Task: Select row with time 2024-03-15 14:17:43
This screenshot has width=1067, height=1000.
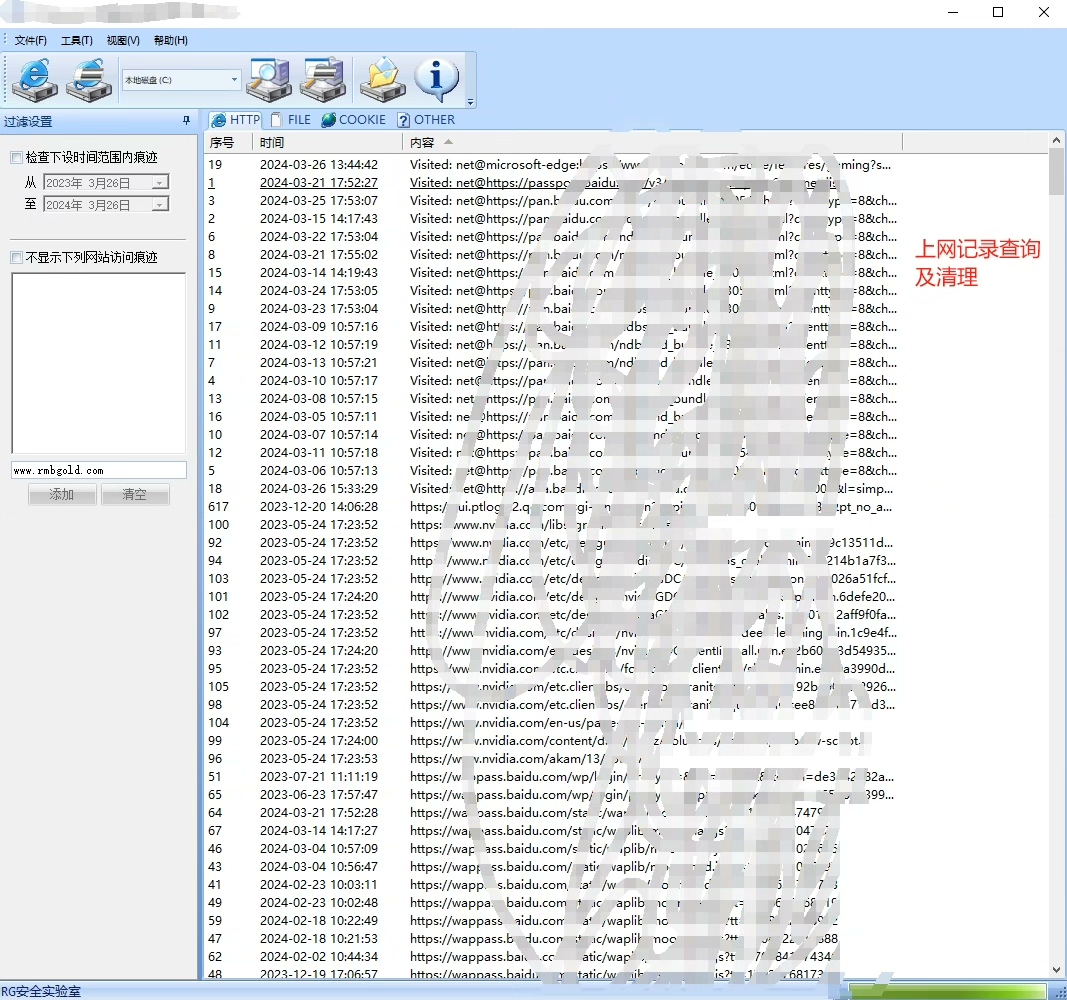Action: pyautogui.click(x=551, y=219)
